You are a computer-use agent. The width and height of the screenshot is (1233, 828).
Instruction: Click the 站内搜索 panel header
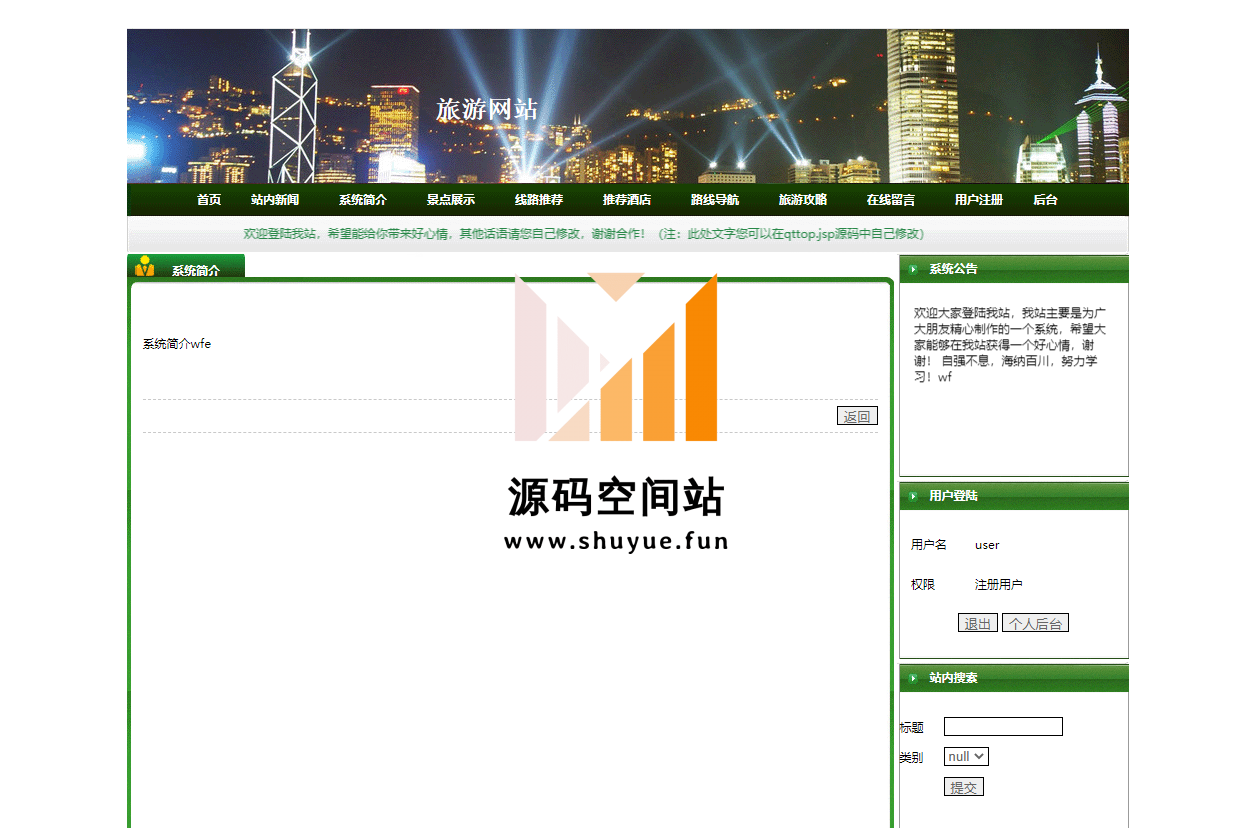[1014, 678]
